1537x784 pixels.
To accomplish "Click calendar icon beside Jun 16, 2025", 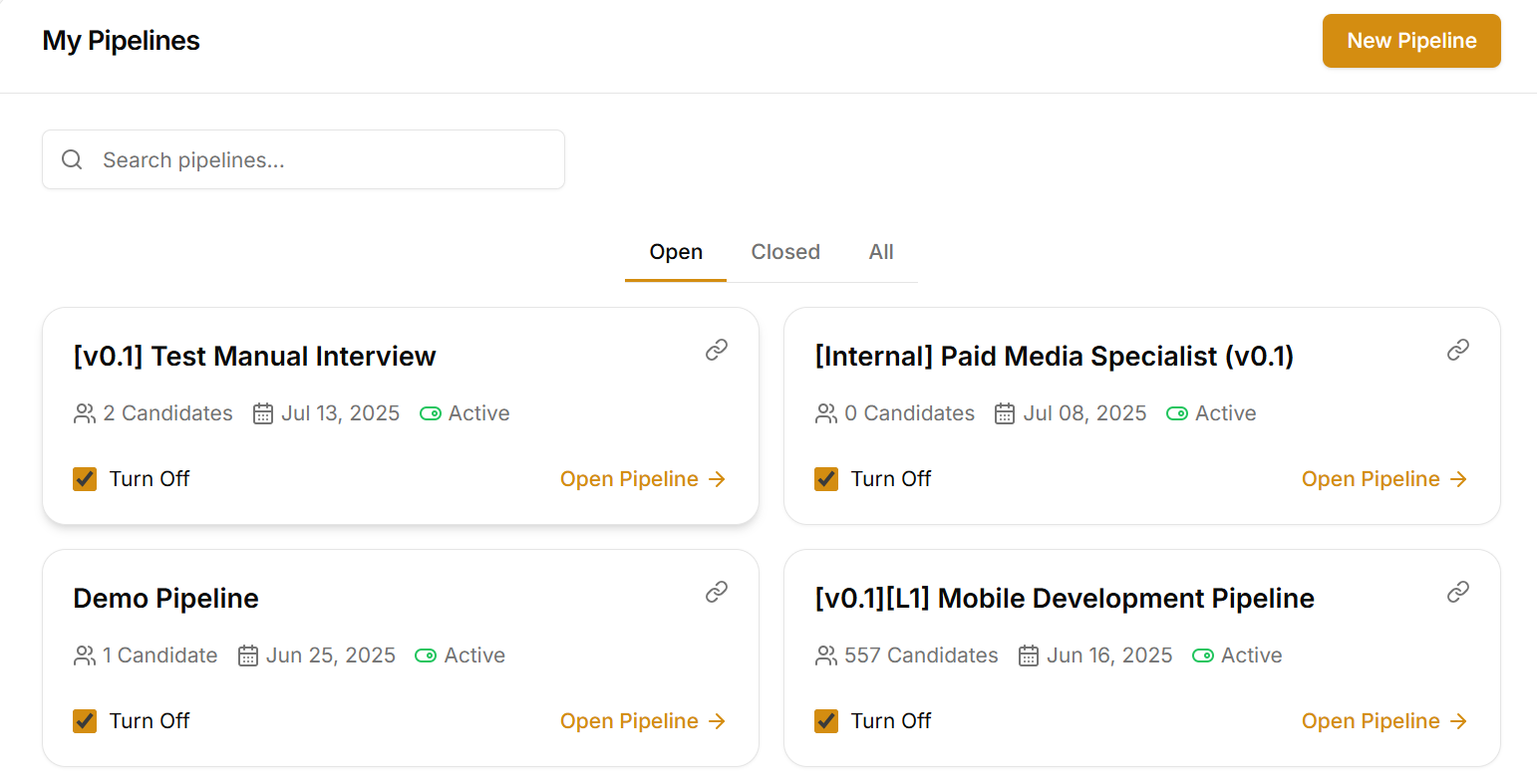I will 1029,655.
